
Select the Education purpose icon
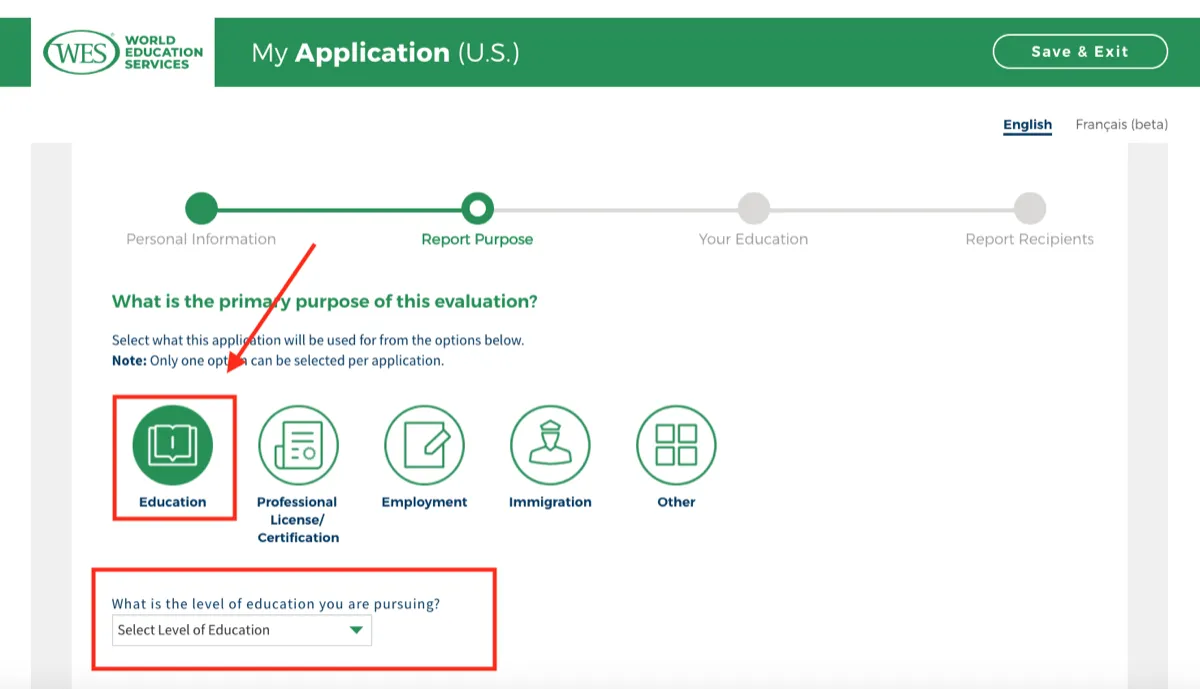pos(173,445)
